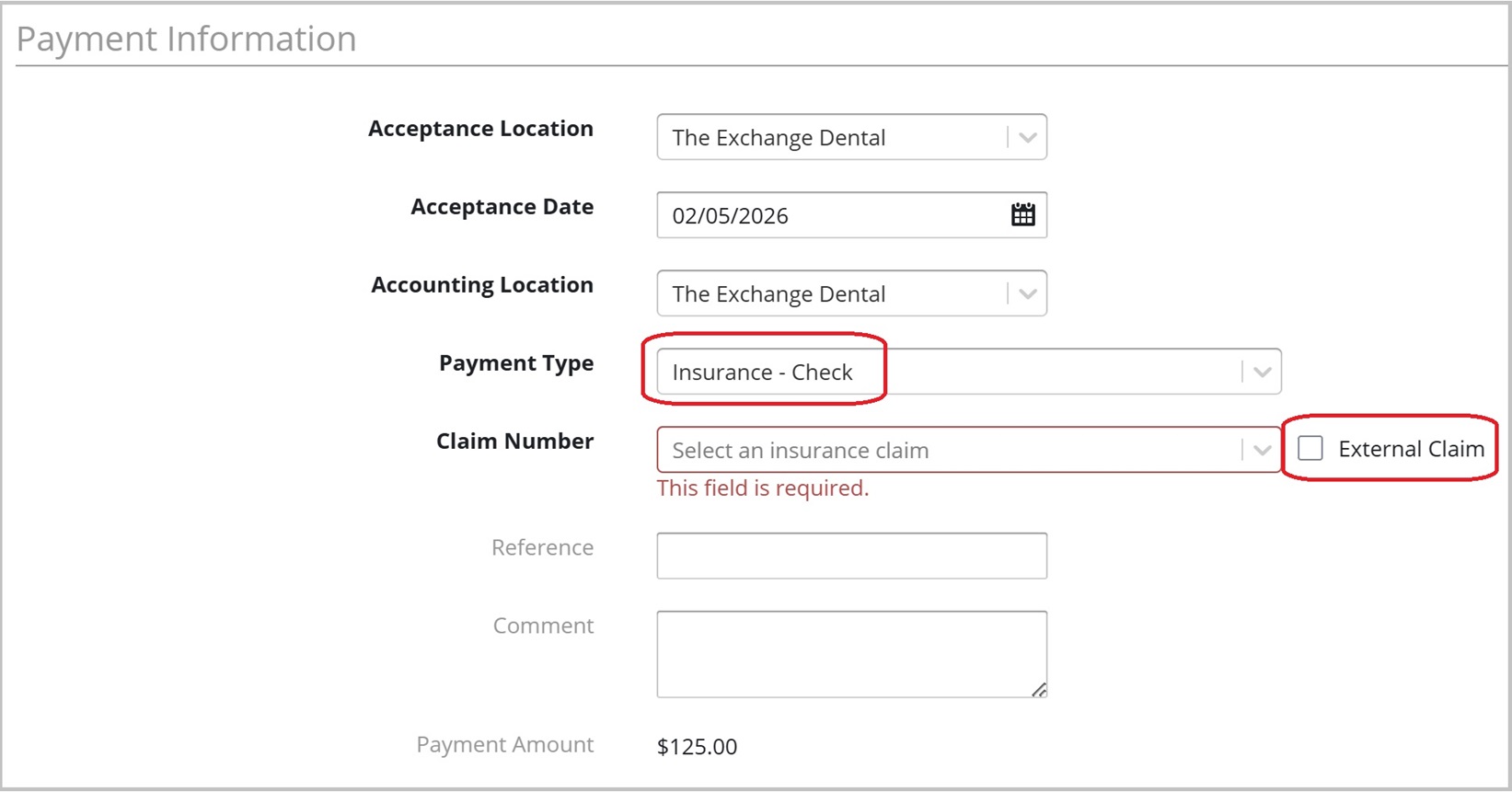This screenshot has width=1512, height=792.
Task: Click the $125.00 Payment Amount value
Action: [x=697, y=747]
